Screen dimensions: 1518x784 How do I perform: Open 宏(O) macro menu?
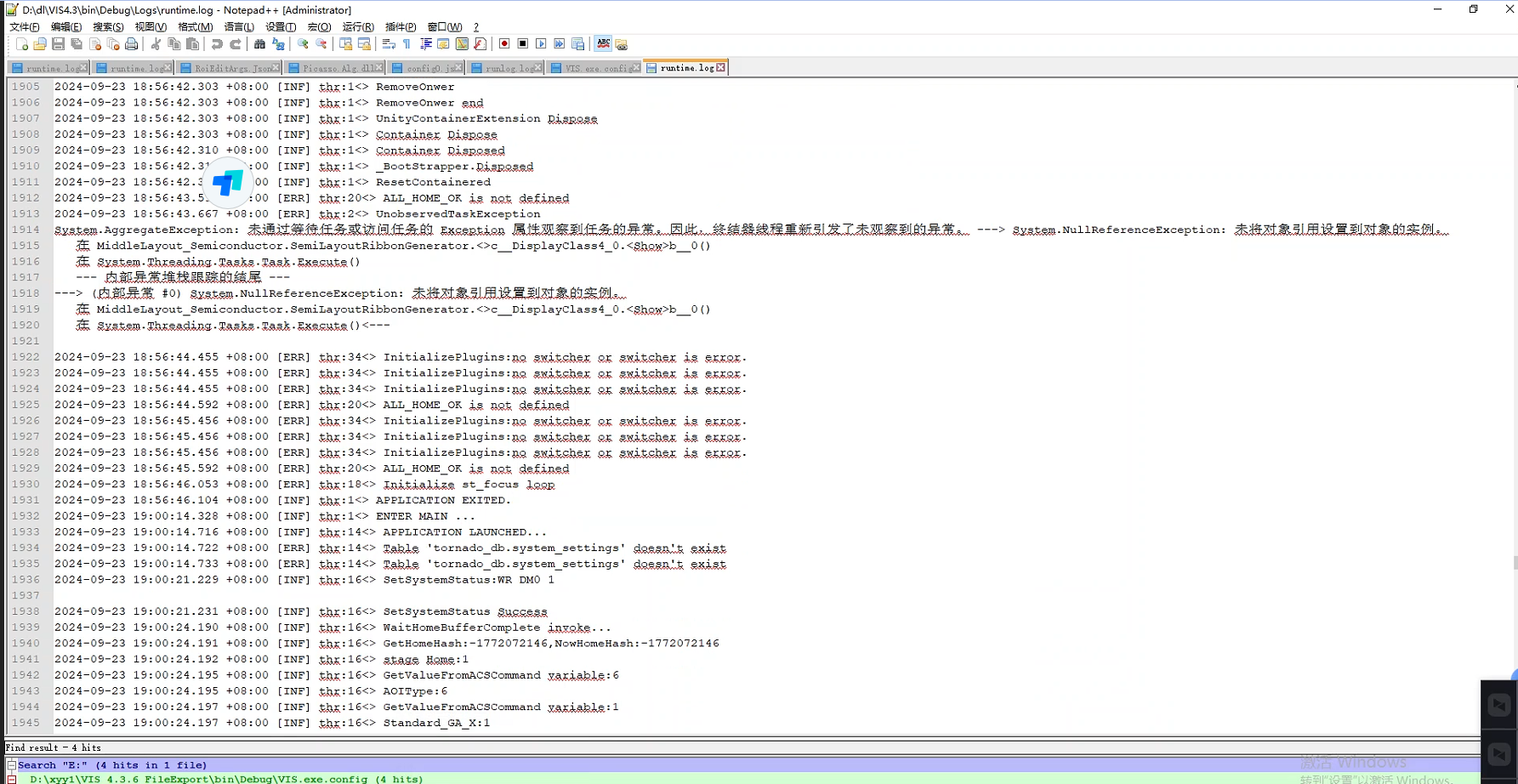click(319, 27)
